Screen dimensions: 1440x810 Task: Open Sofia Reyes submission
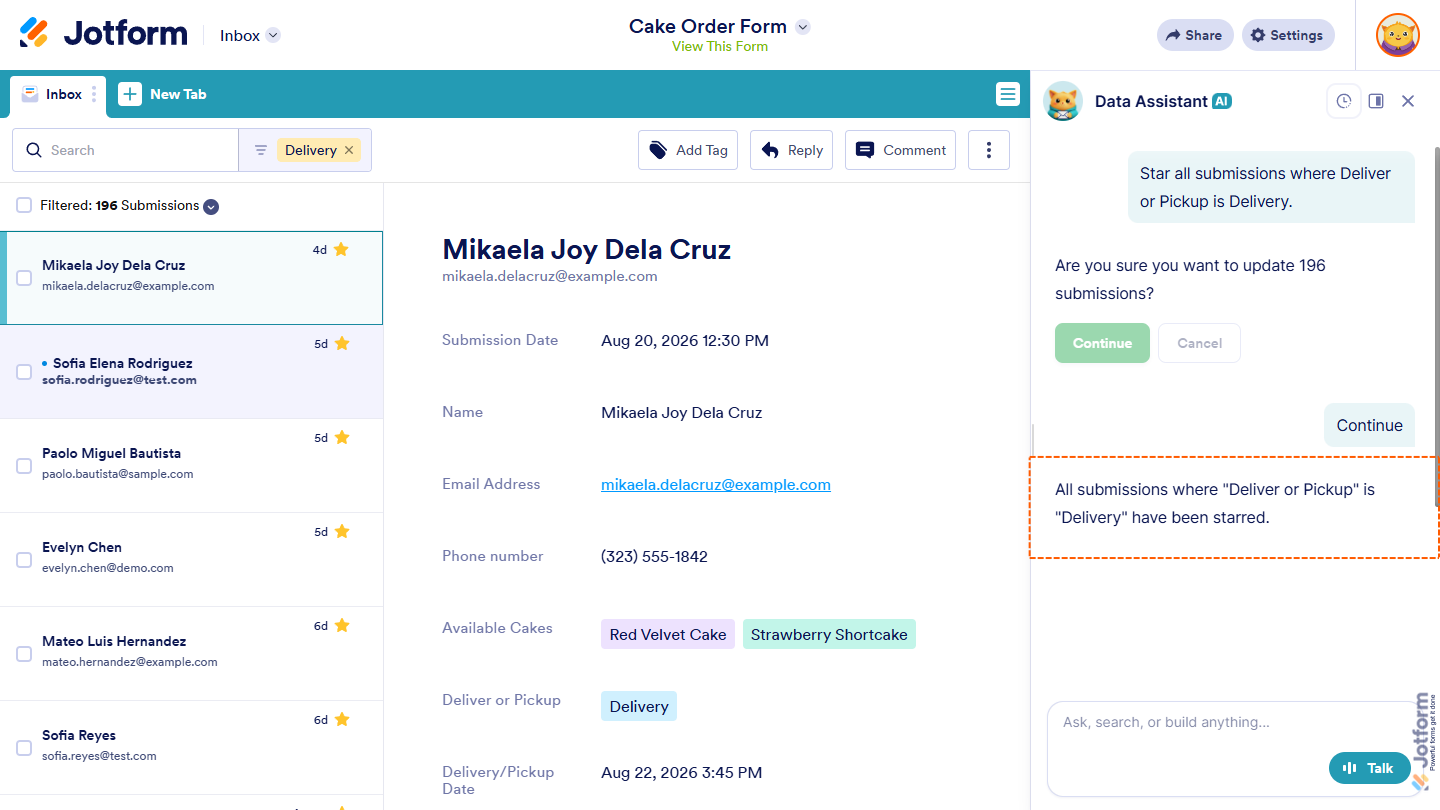191,748
